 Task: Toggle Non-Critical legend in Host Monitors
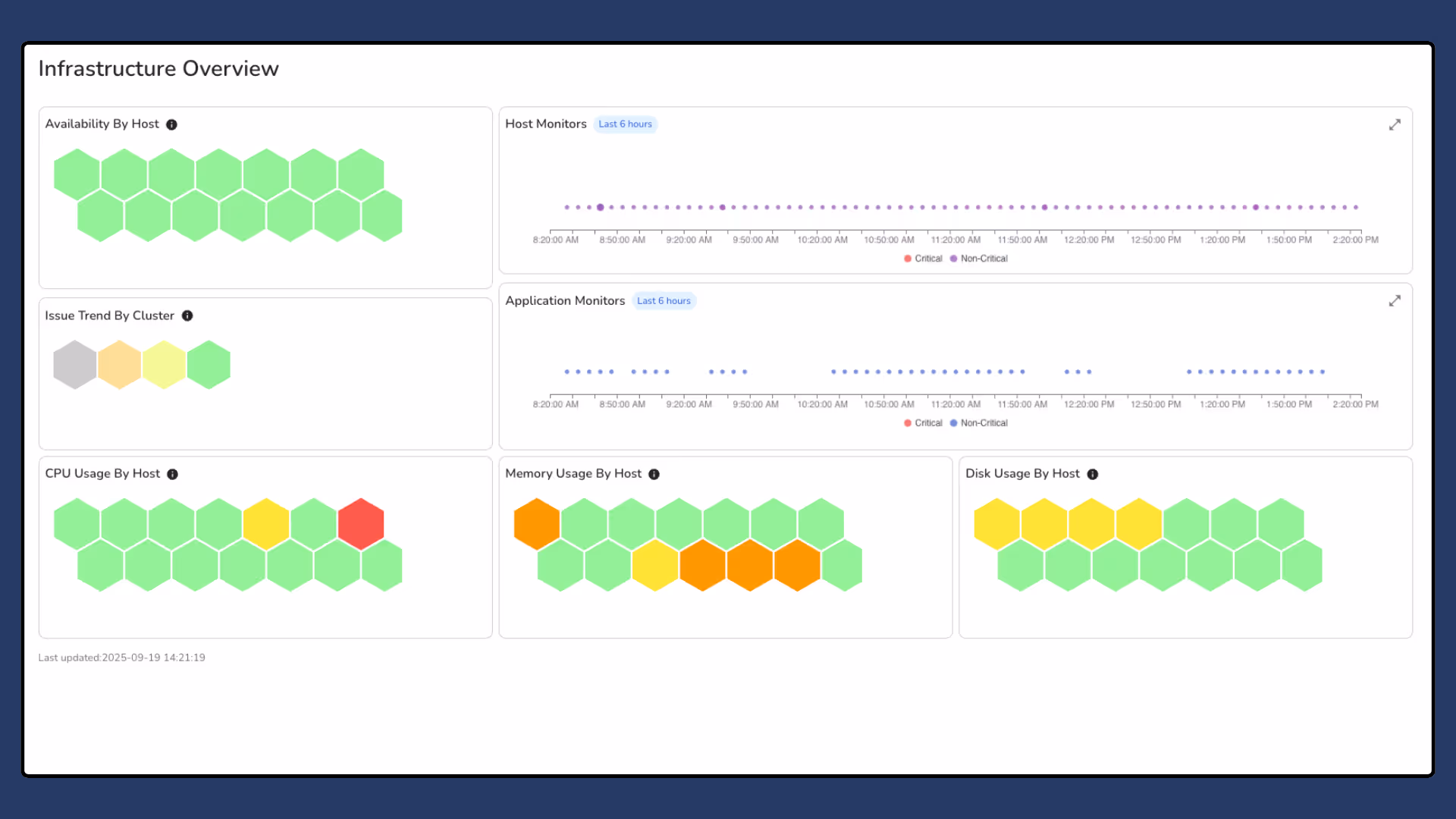pyautogui.click(x=978, y=259)
